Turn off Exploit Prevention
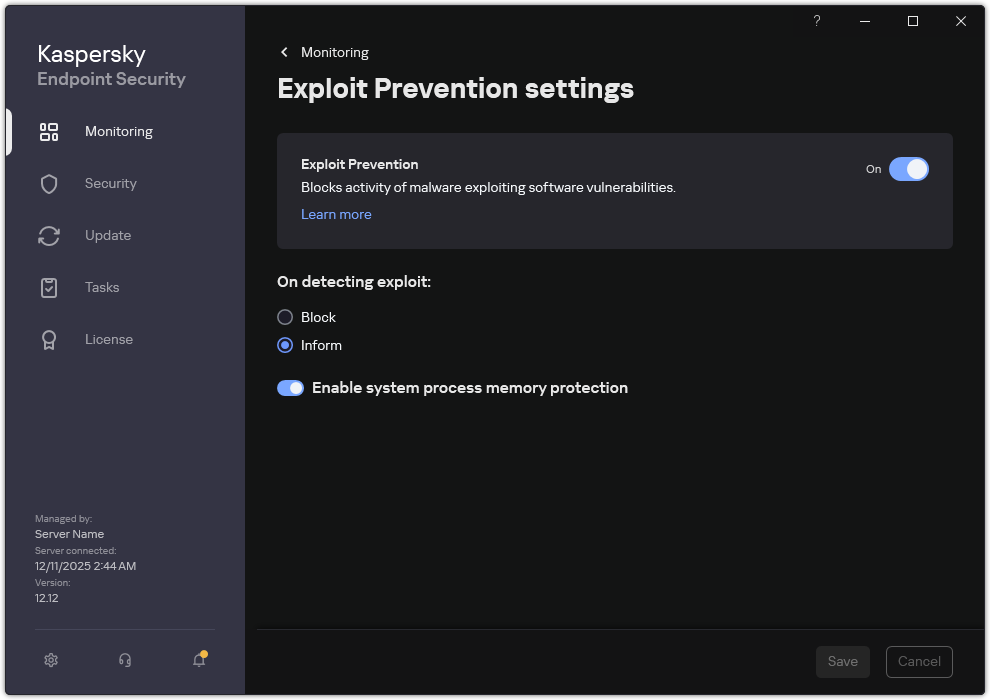This screenshot has height=700, width=990. point(909,169)
